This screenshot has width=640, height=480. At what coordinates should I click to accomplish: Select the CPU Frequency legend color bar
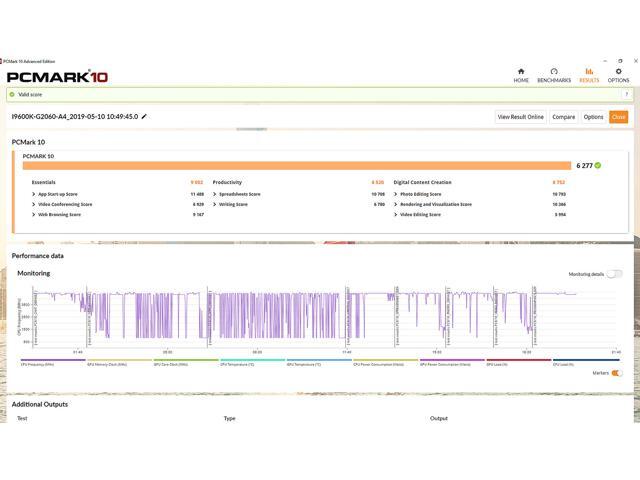tap(52, 360)
